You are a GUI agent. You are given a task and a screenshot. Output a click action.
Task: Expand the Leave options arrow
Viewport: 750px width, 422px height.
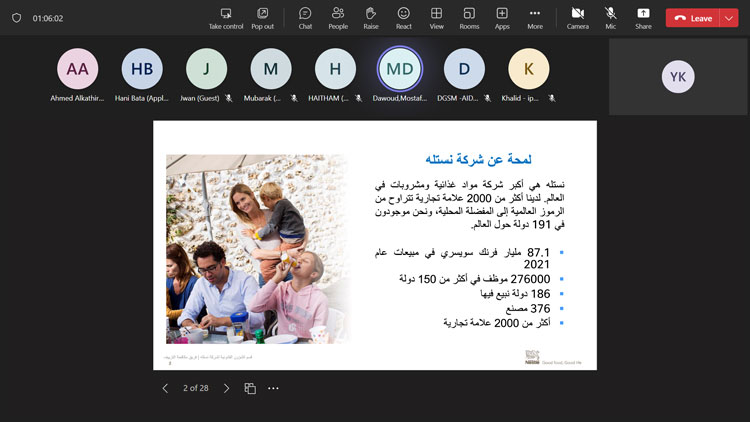coord(727,18)
